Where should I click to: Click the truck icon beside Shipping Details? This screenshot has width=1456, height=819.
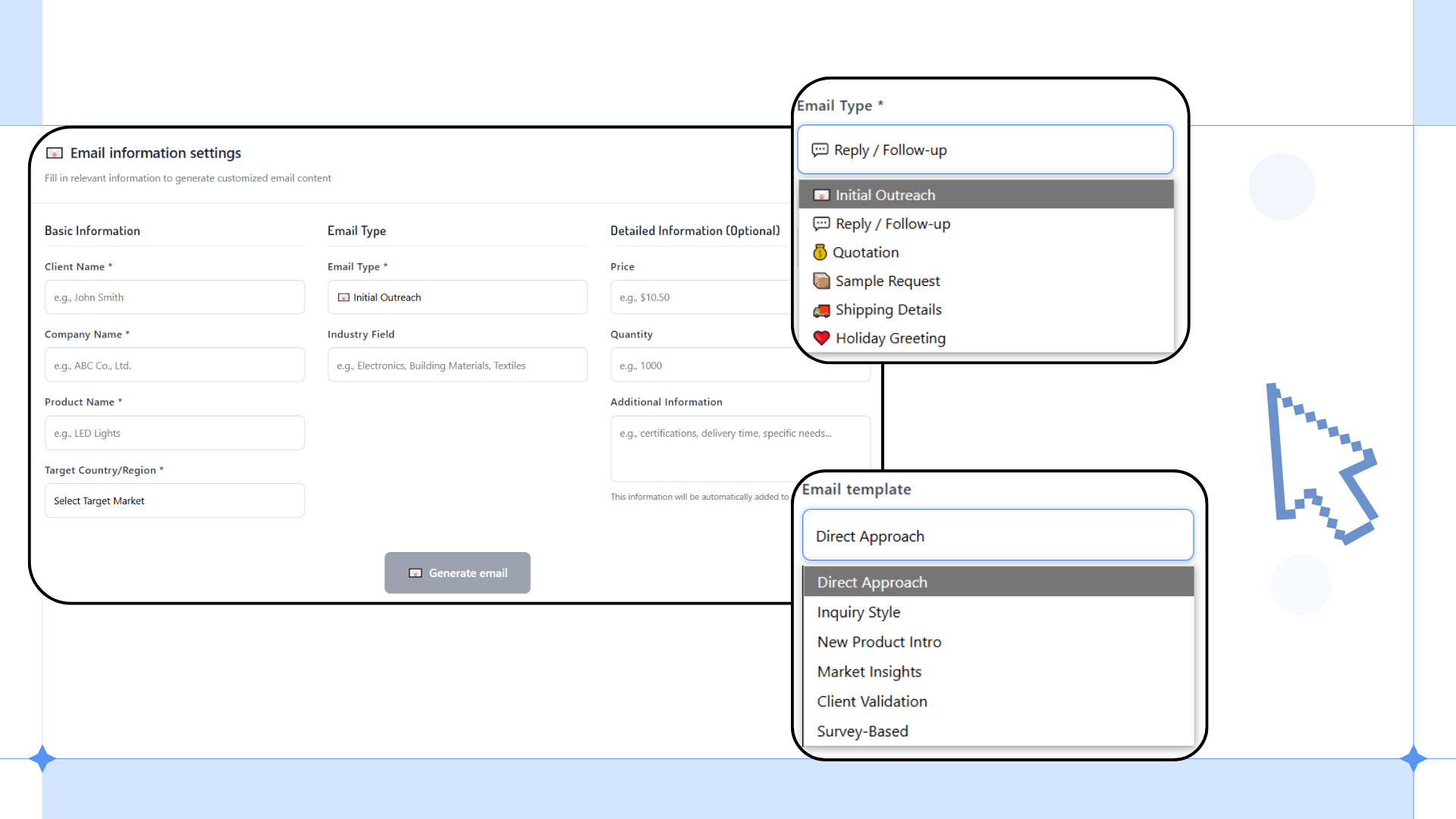click(x=821, y=310)
